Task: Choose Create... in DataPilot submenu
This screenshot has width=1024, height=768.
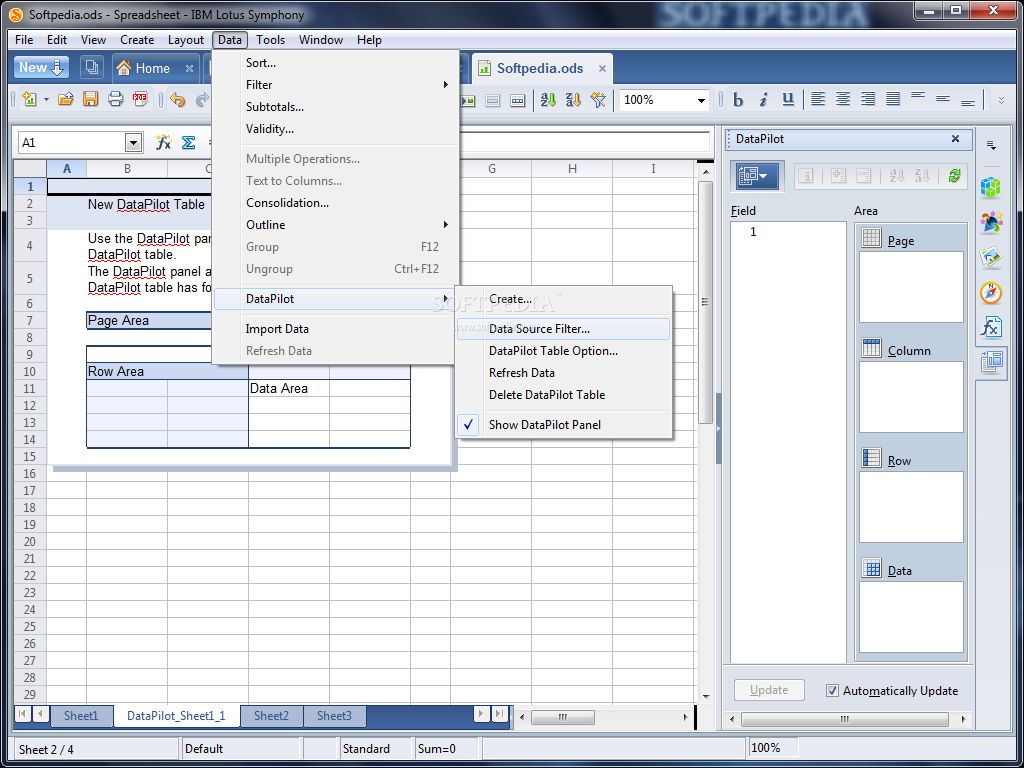Action: click(x=564, y=298)
